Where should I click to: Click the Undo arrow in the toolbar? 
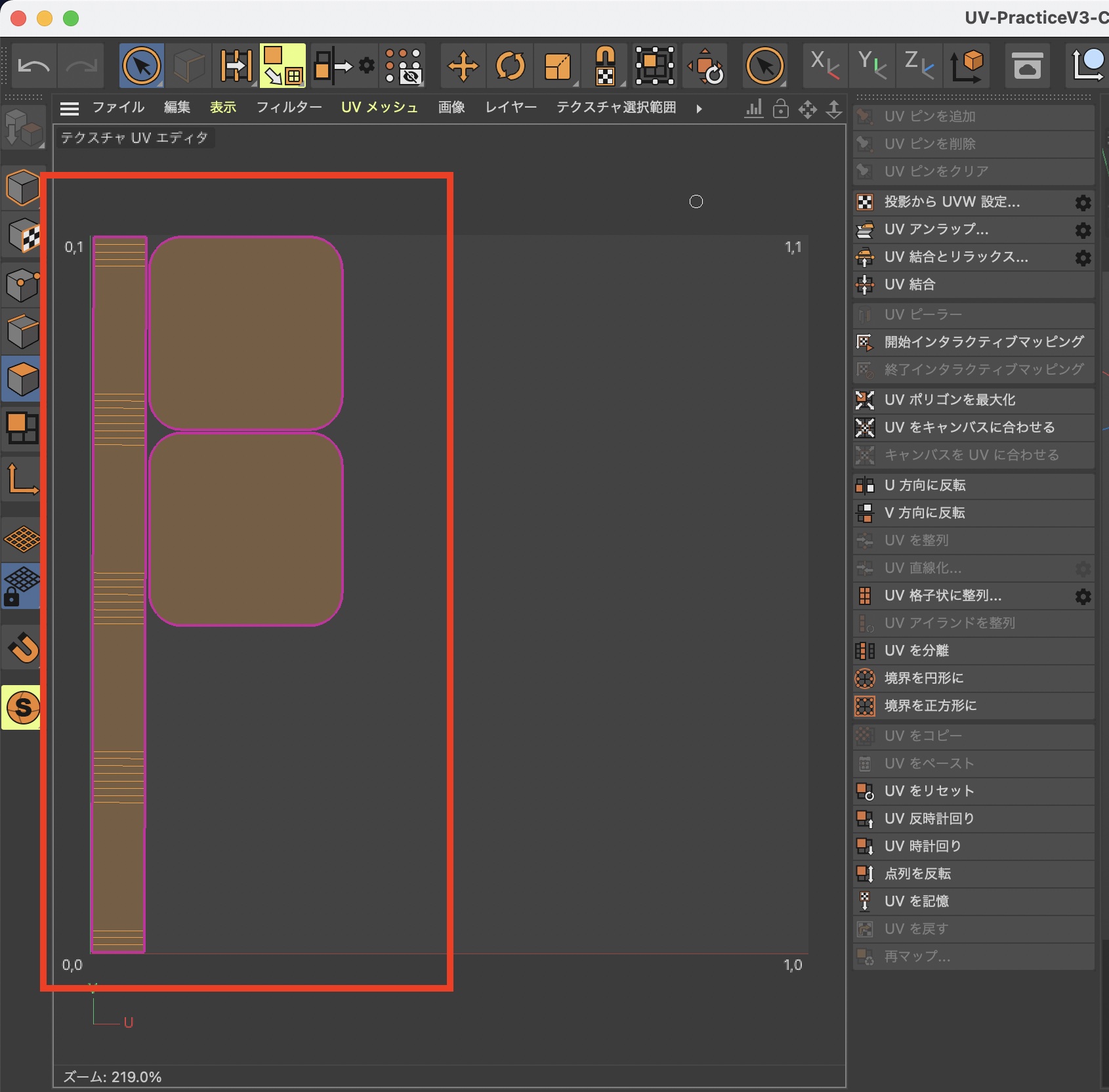tap(33, 66)
